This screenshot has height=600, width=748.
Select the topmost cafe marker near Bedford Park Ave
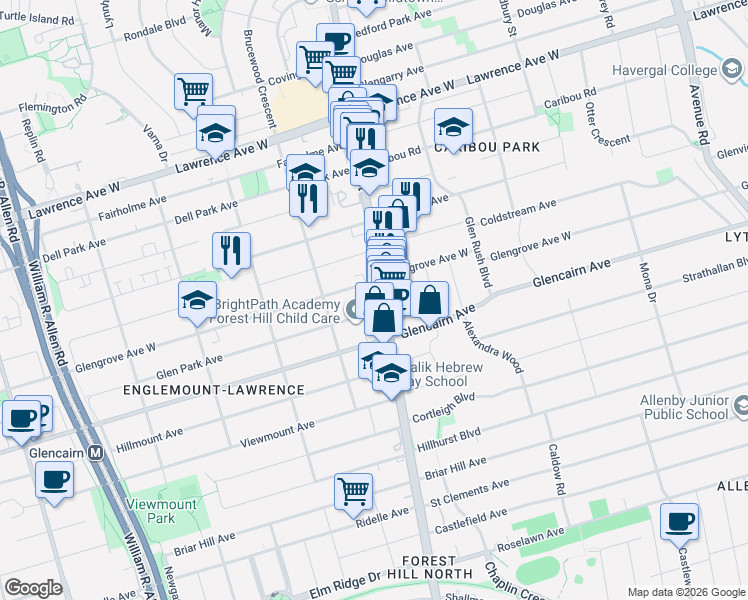coord(336,38)
